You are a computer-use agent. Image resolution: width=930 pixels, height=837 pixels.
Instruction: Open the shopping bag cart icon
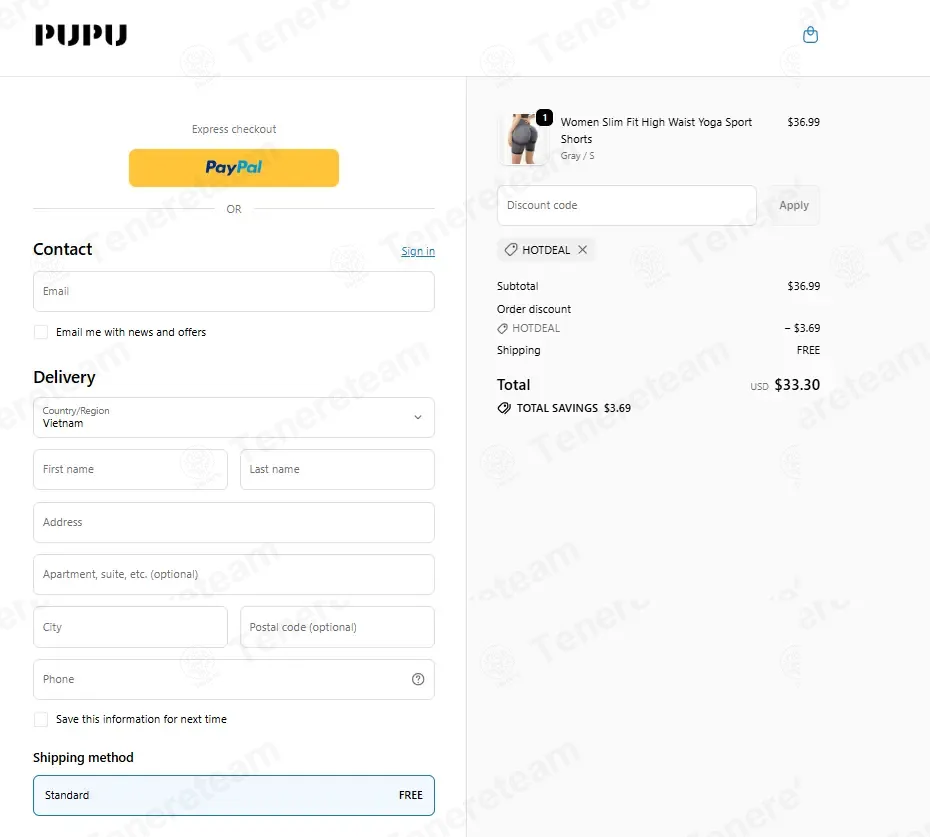pyautogui.click(x=810, y=35)
